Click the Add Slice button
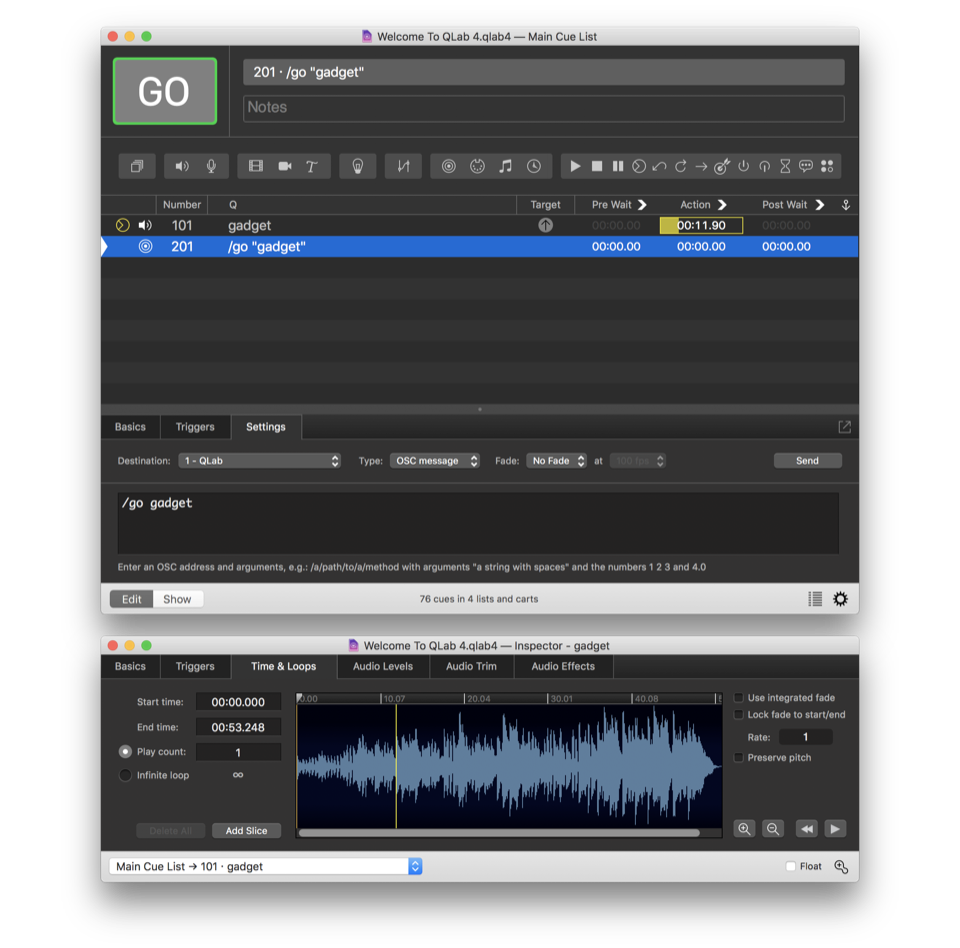Viewport: 960px width, 948px height. [x=246, y=831]
